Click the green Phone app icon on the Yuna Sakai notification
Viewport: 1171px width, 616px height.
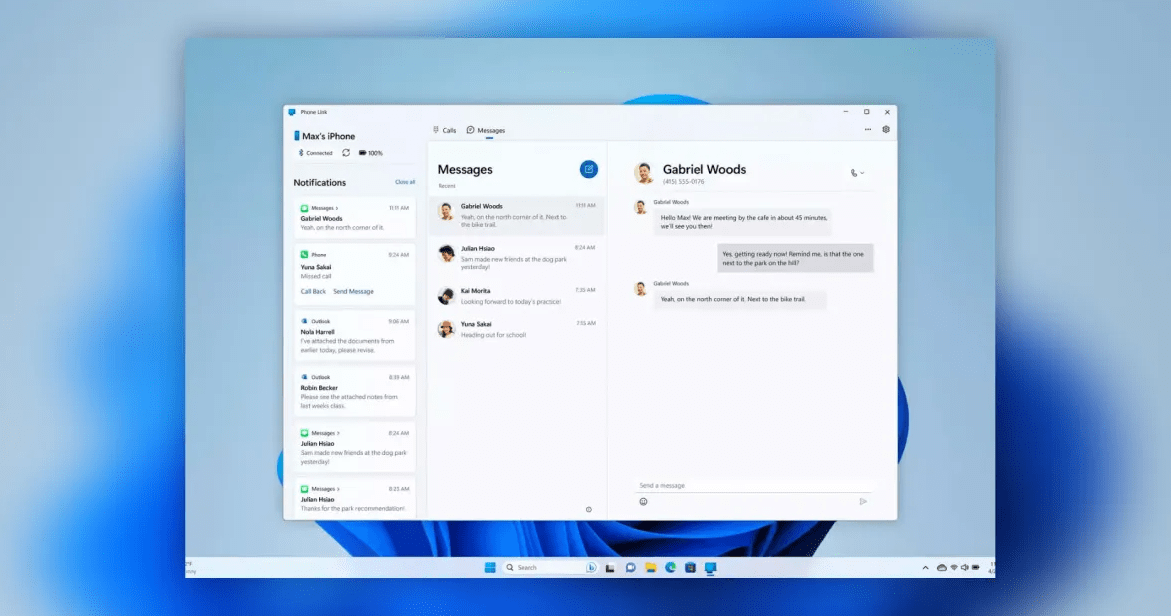click(304, 255)
